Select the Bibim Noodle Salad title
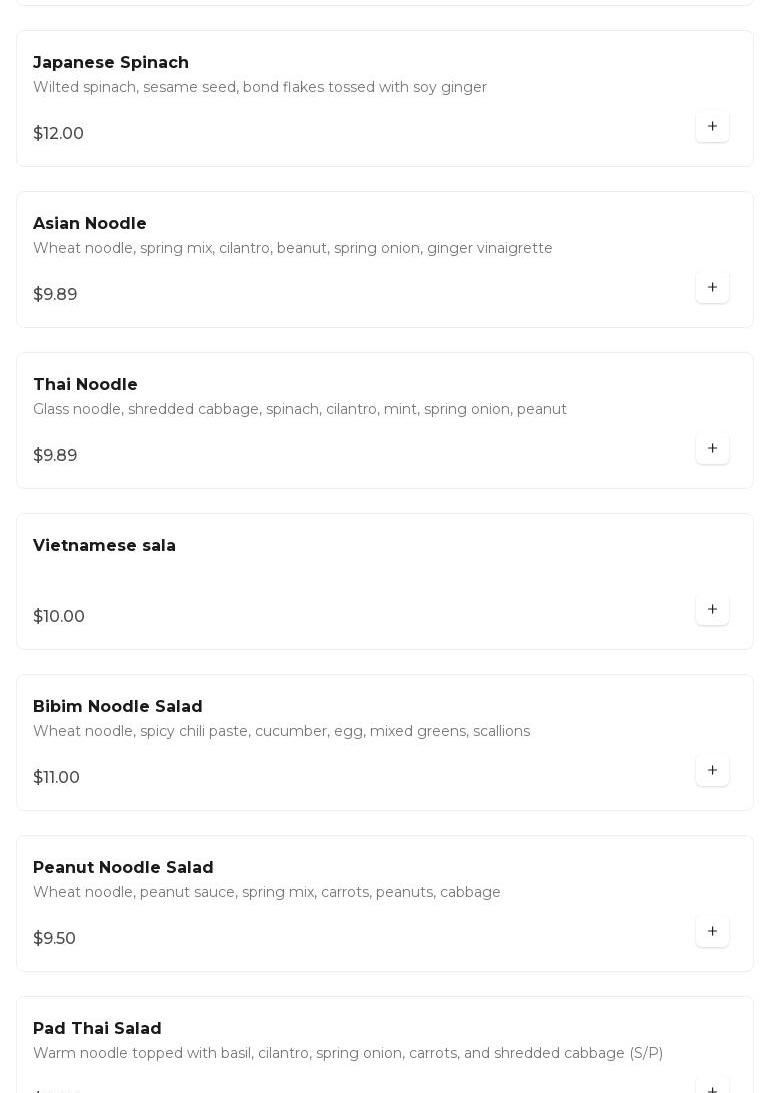The height and width of the screenshot is (1093, 770). (x=118, y=707)
